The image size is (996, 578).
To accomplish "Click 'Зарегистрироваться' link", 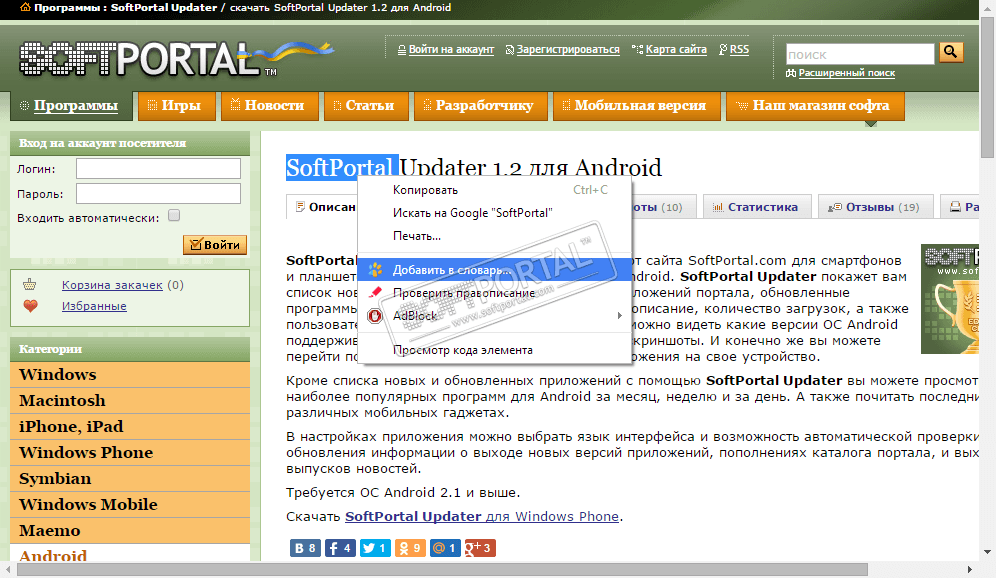I will [x=568, y=50].
